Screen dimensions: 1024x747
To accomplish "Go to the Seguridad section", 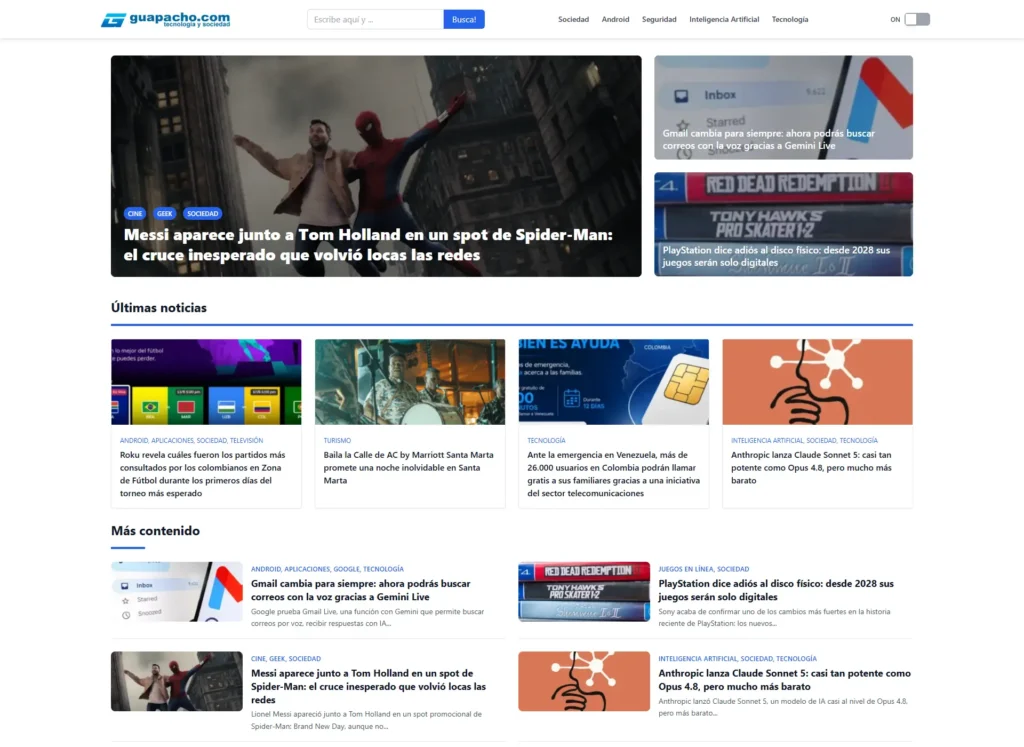I will pyautogui.click(x=659, y=20).
